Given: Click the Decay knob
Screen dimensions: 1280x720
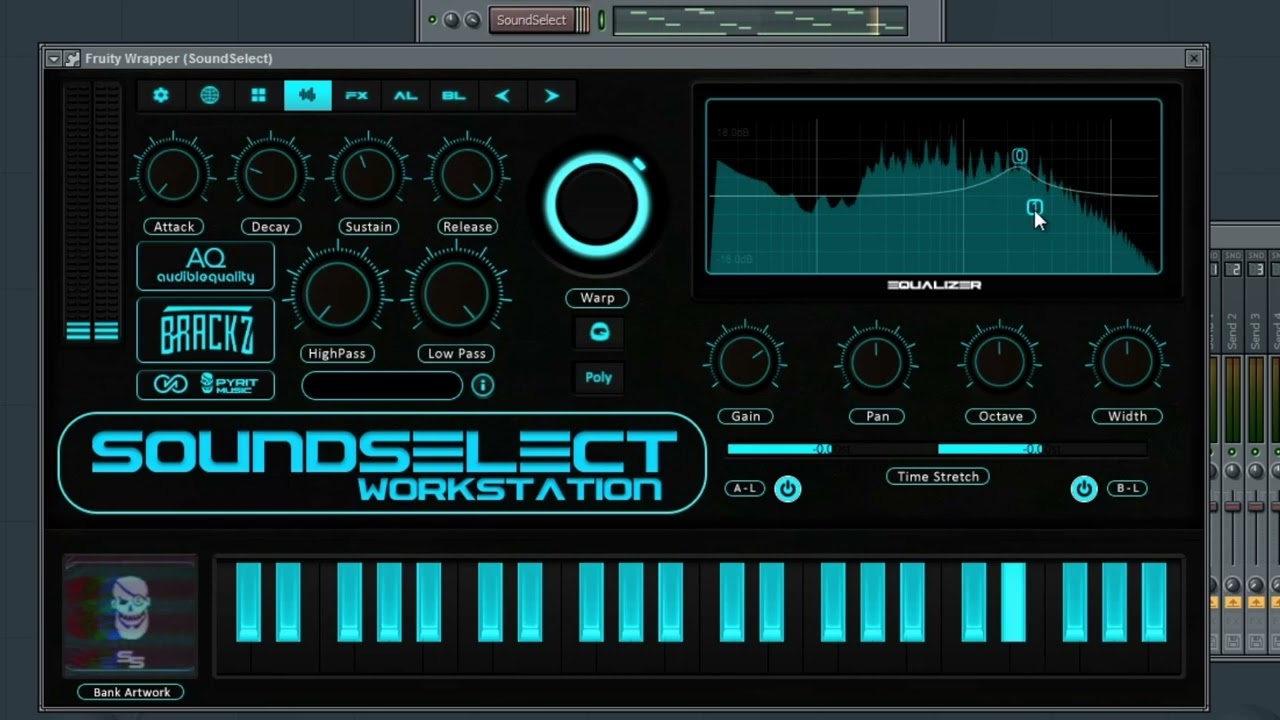Looking at the screenshot, I should click(270, 174).
